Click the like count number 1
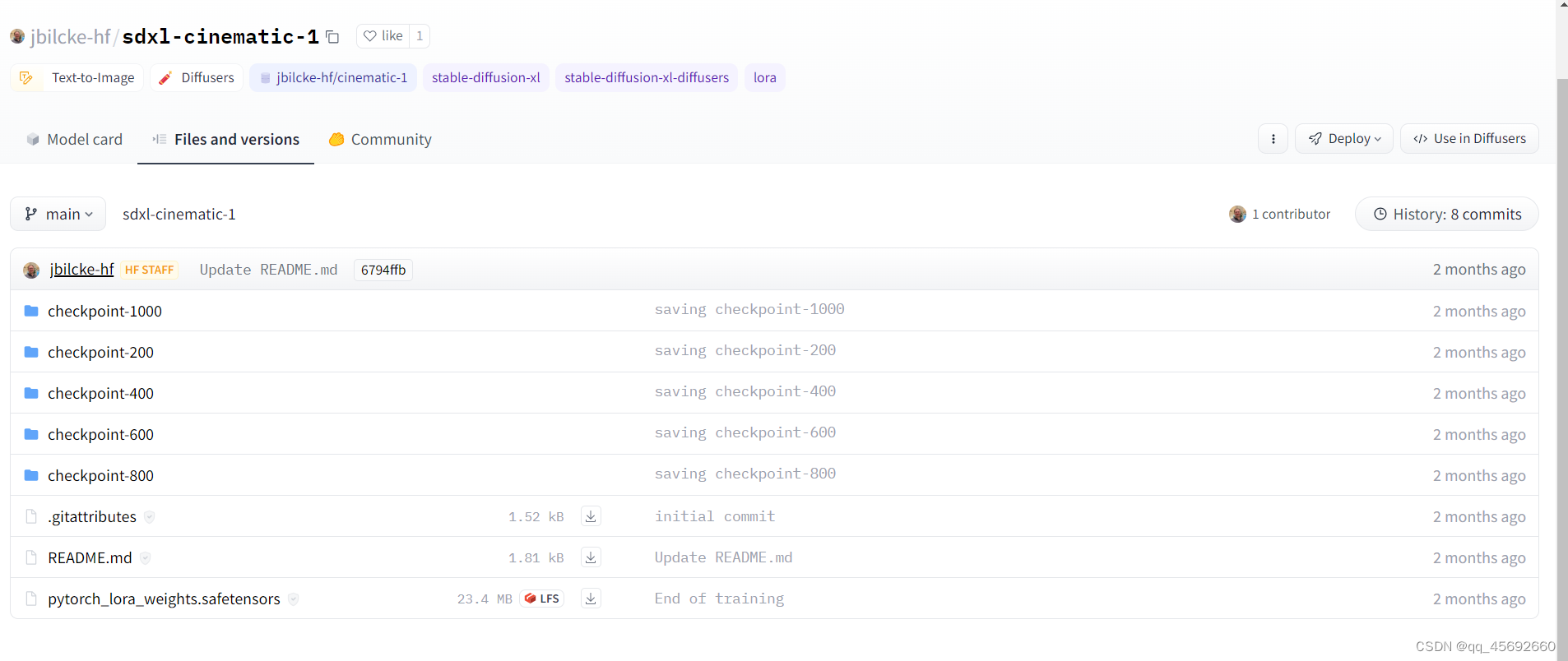 (420, 36)
